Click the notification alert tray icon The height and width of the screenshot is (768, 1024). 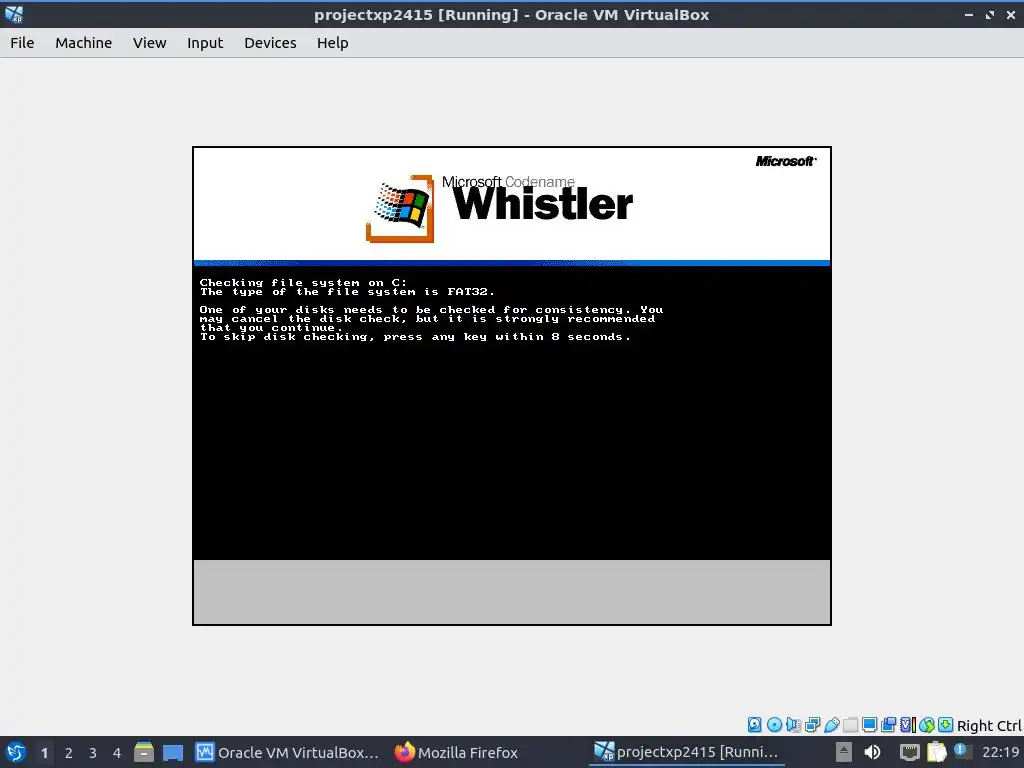960,750
